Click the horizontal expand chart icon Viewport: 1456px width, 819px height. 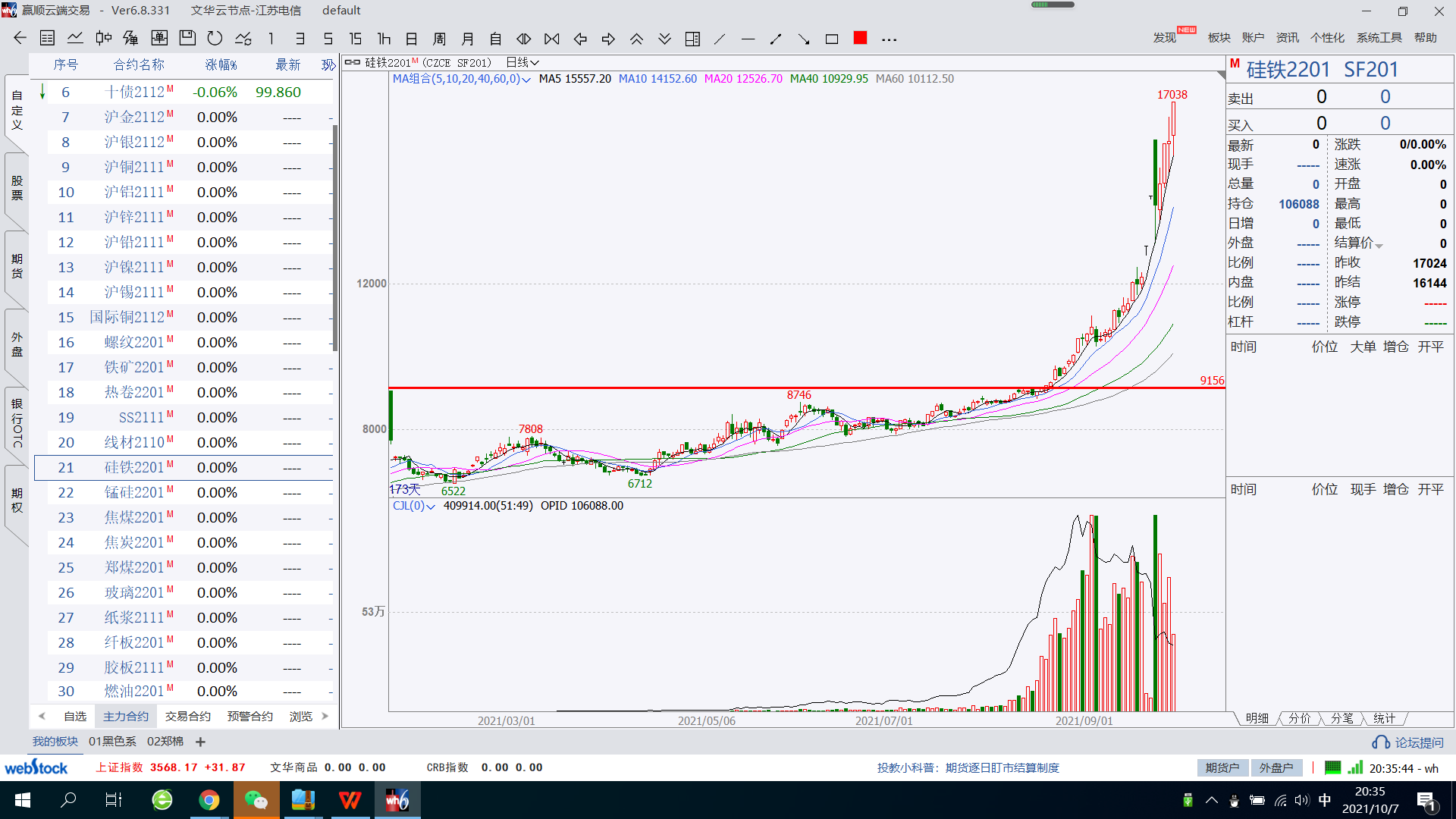click(524, 38)
